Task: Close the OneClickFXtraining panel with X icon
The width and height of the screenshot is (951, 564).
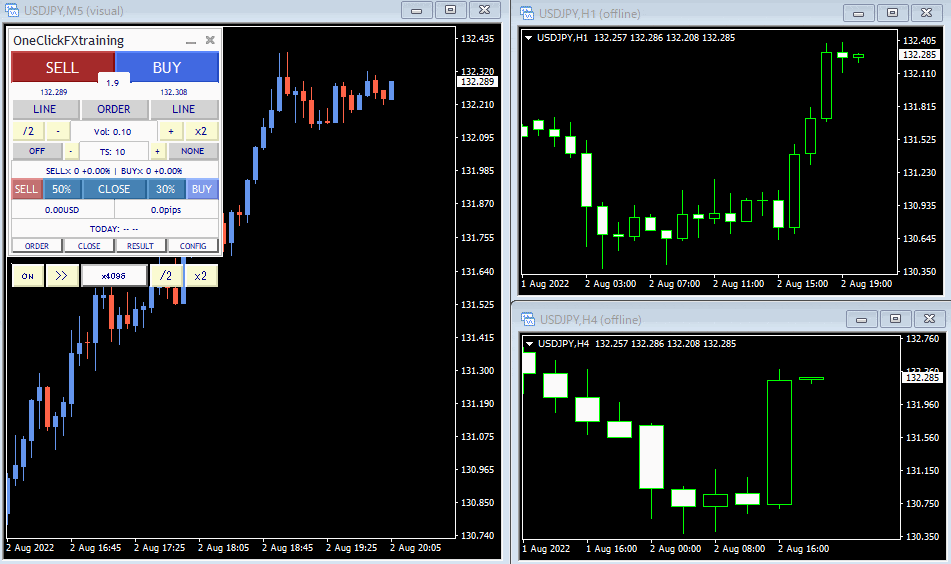Action: pyautogui.click(x=210, y=41)
